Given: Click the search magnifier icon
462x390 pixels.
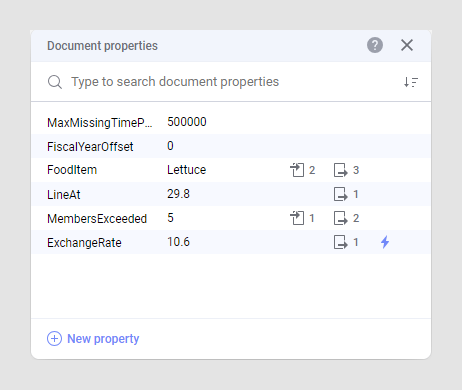Looking at the screenshot, I should [x=55, y=82].
